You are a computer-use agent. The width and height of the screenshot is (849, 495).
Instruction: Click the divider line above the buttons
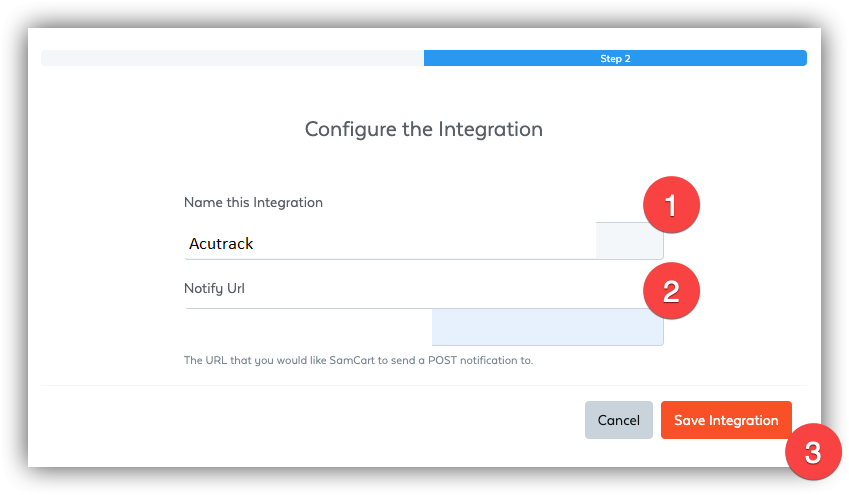(x=424, y=386)
